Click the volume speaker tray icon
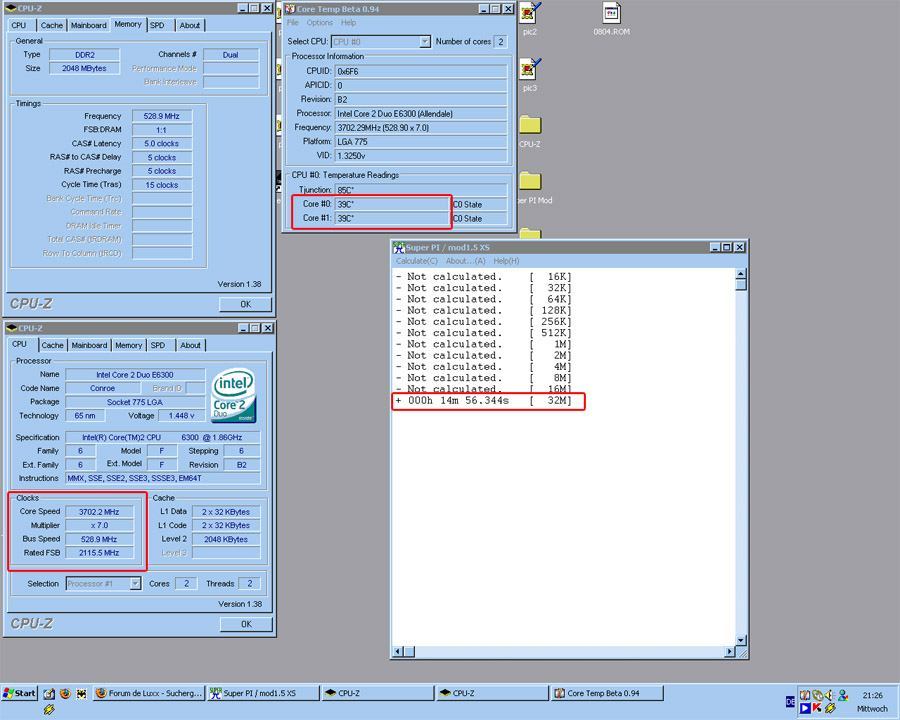The width and height of the screenshot is (900, 720). (x=829, y=695)
